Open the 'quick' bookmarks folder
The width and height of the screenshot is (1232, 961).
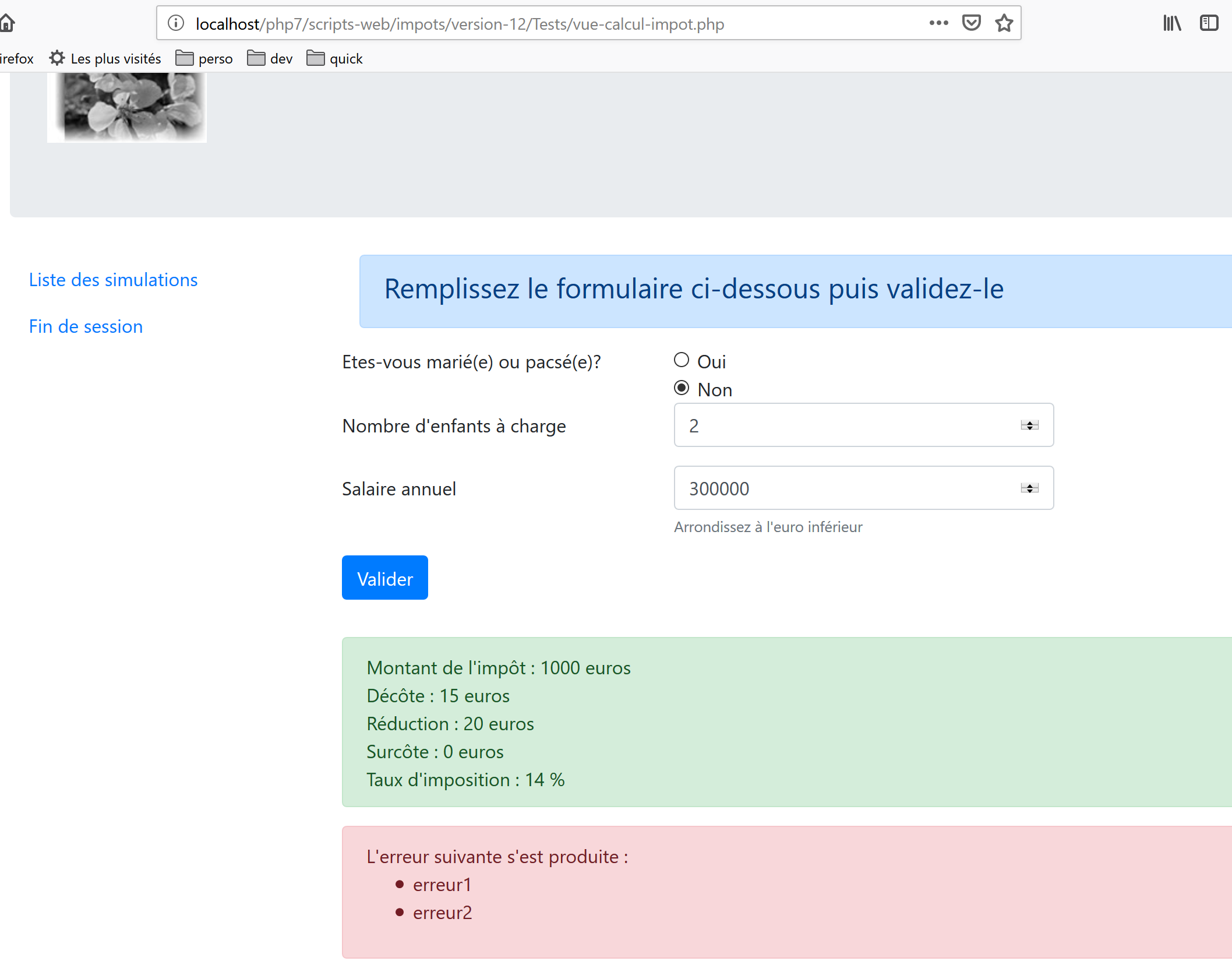tap(334, 59)
